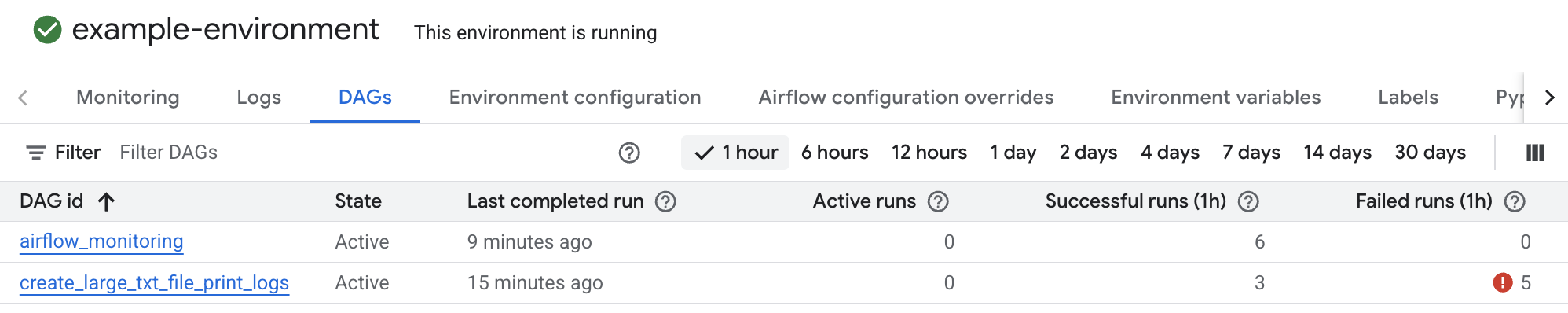Viewport: 1568px width, 313px height.
Task: Click the red failed runs error icon
Action: tap(1503, 282)
